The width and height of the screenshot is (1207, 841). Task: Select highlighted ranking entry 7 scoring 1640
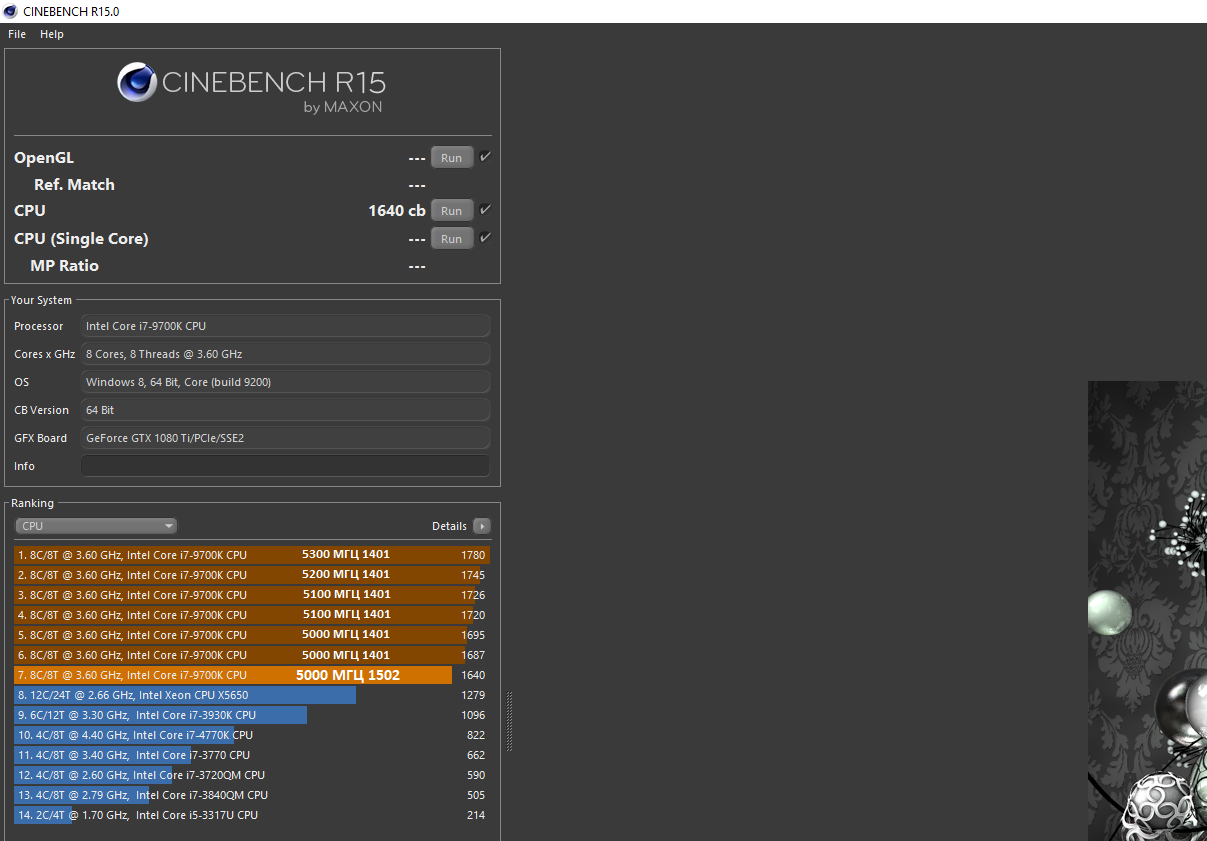pos(252,675)
